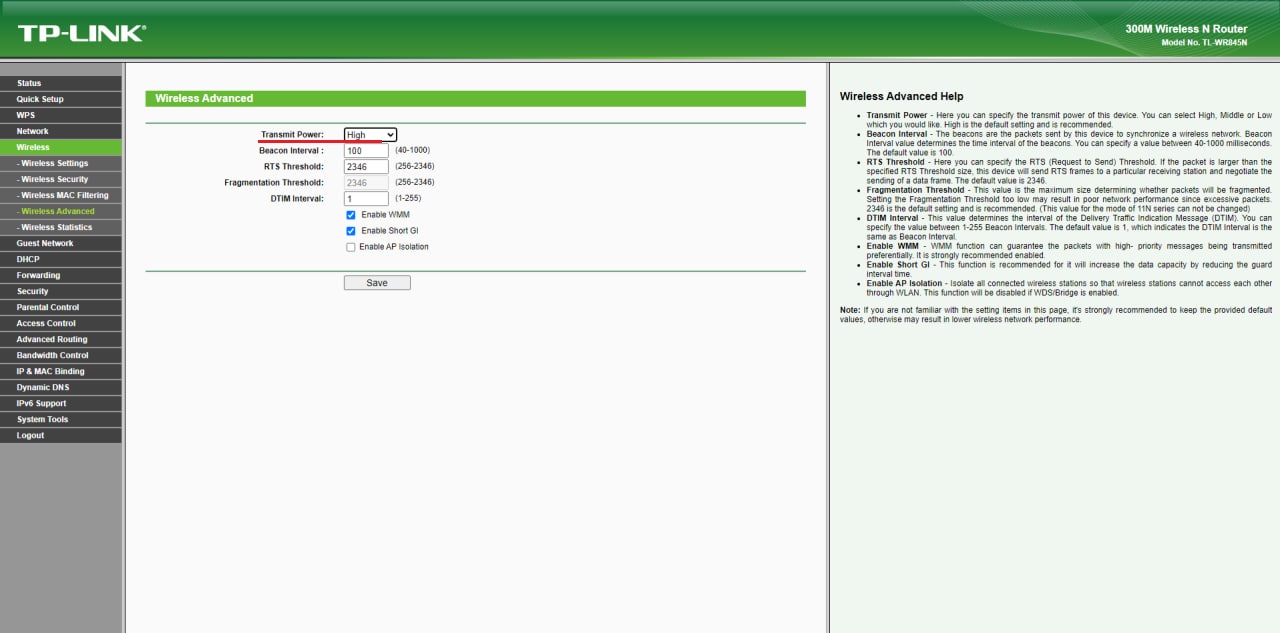Screen dimensions: 1280x633
Task: Check the Enable AP Isolation box
Action: coord(351,247)
